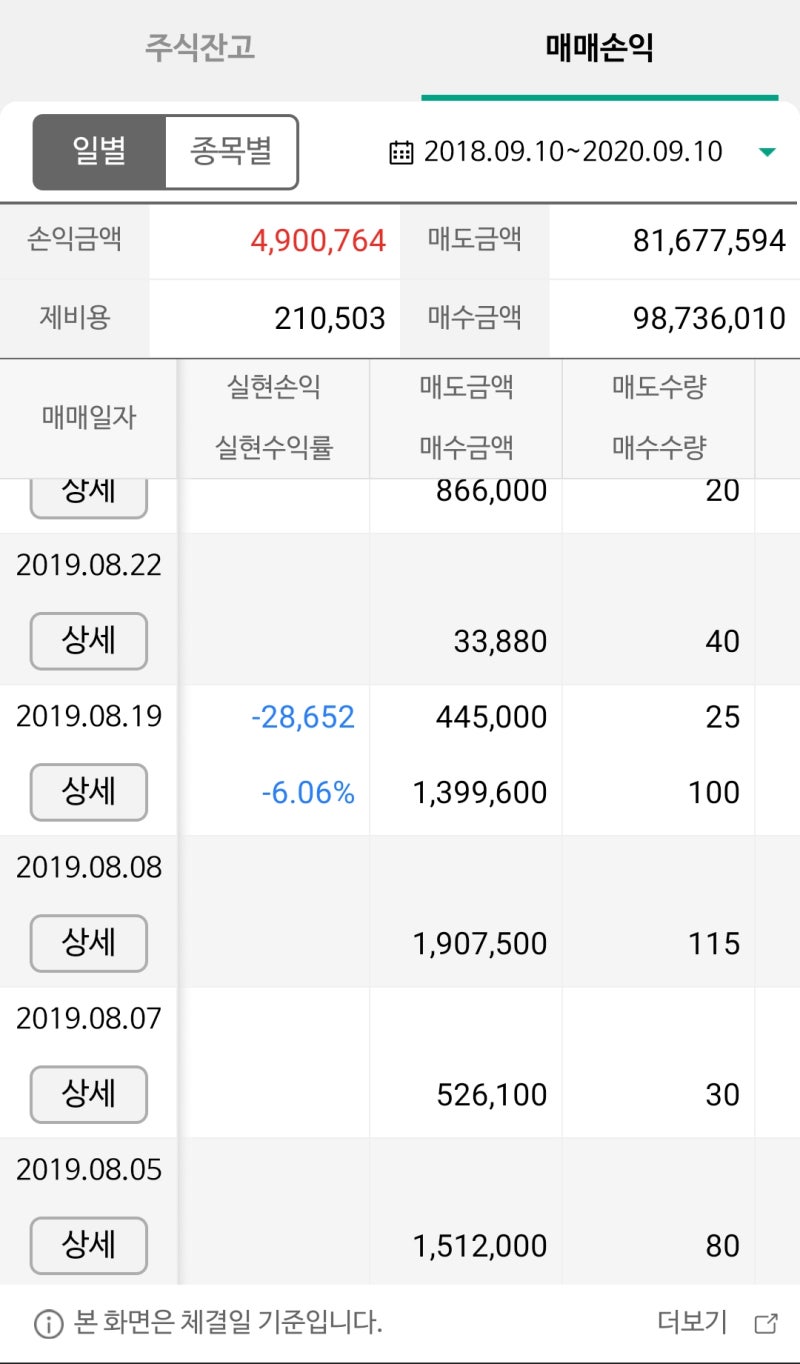
Task: Tap the green dropdown triangle after the dates
Action: (x=767, y=152)
